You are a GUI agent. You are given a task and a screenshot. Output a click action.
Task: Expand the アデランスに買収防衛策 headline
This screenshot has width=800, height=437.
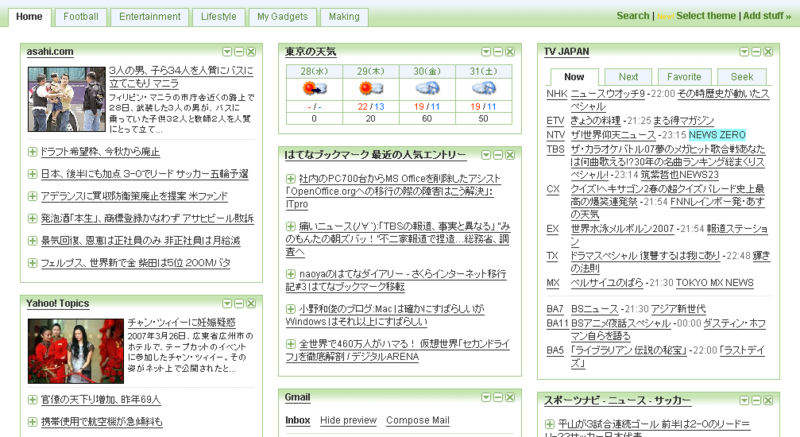click(x=32, y=196)
